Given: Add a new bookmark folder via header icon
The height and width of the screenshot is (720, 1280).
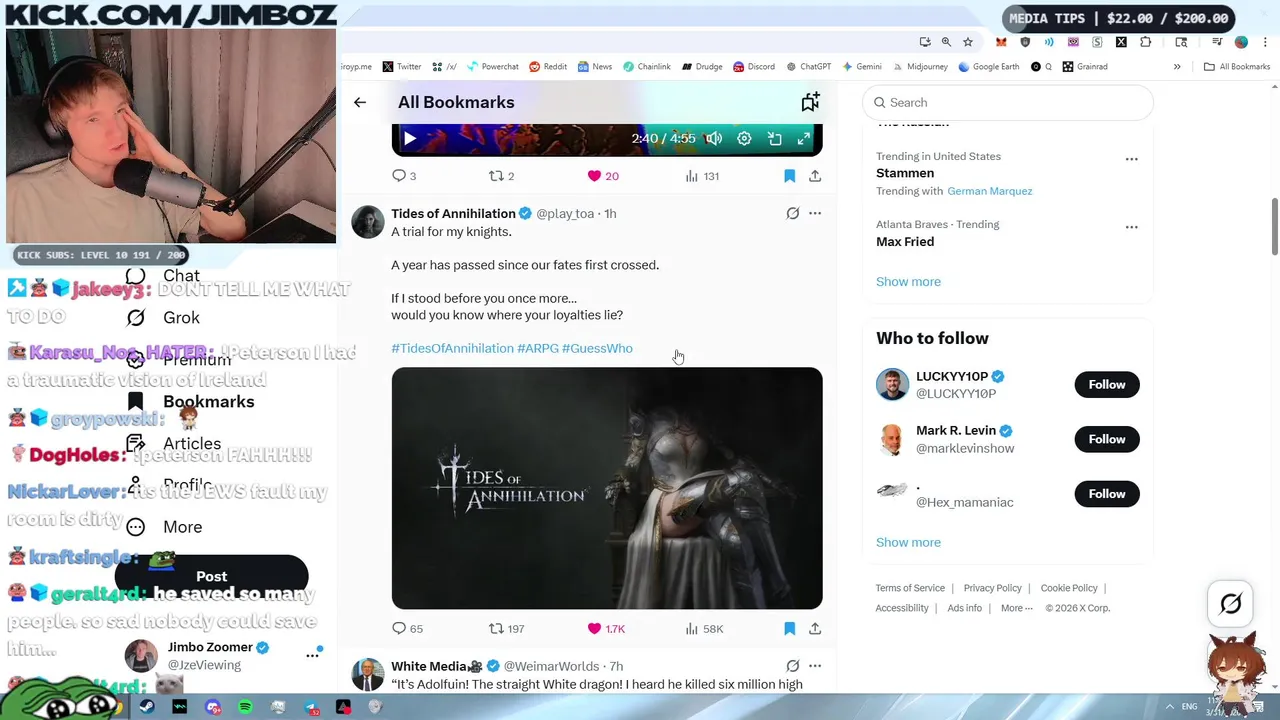Looking at the screenshot, I should tap(810, 102).
